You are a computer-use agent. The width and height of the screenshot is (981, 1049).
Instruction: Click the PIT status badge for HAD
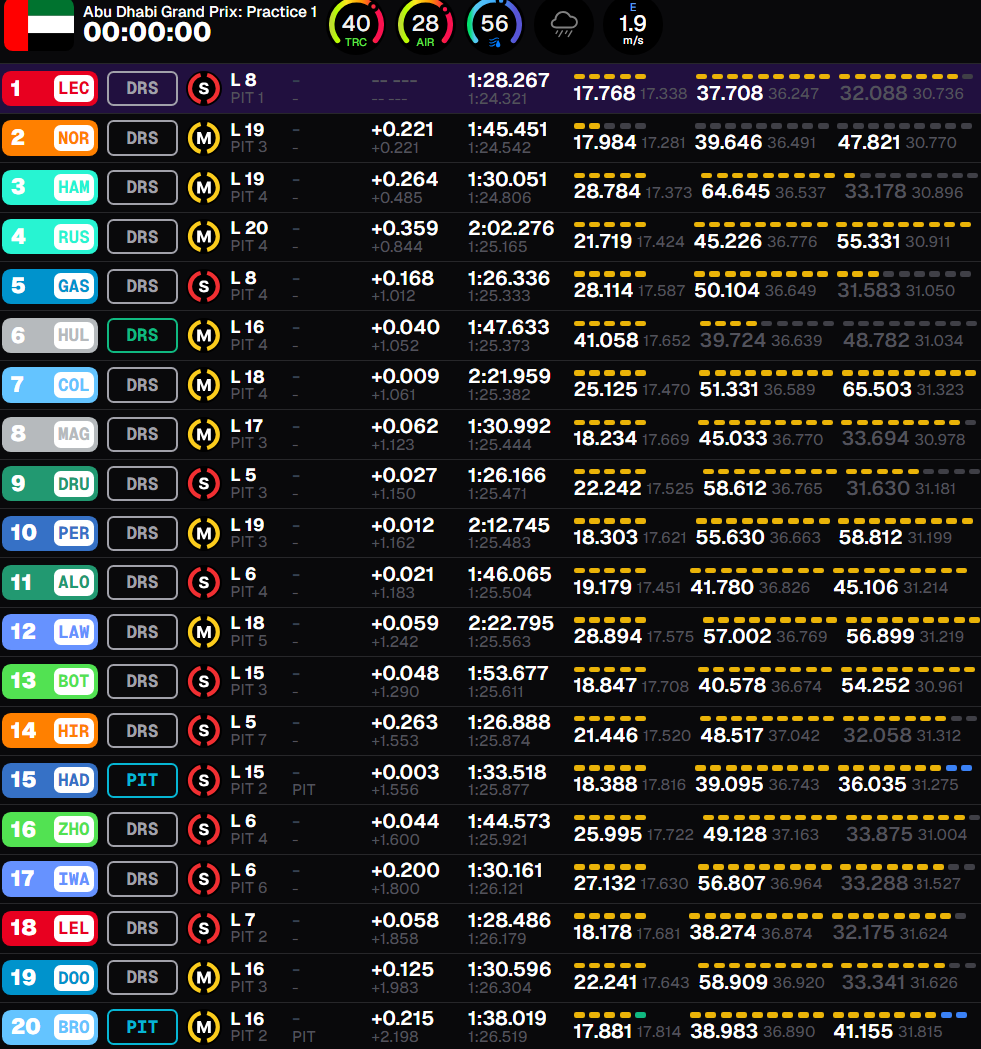coord(143,780)
